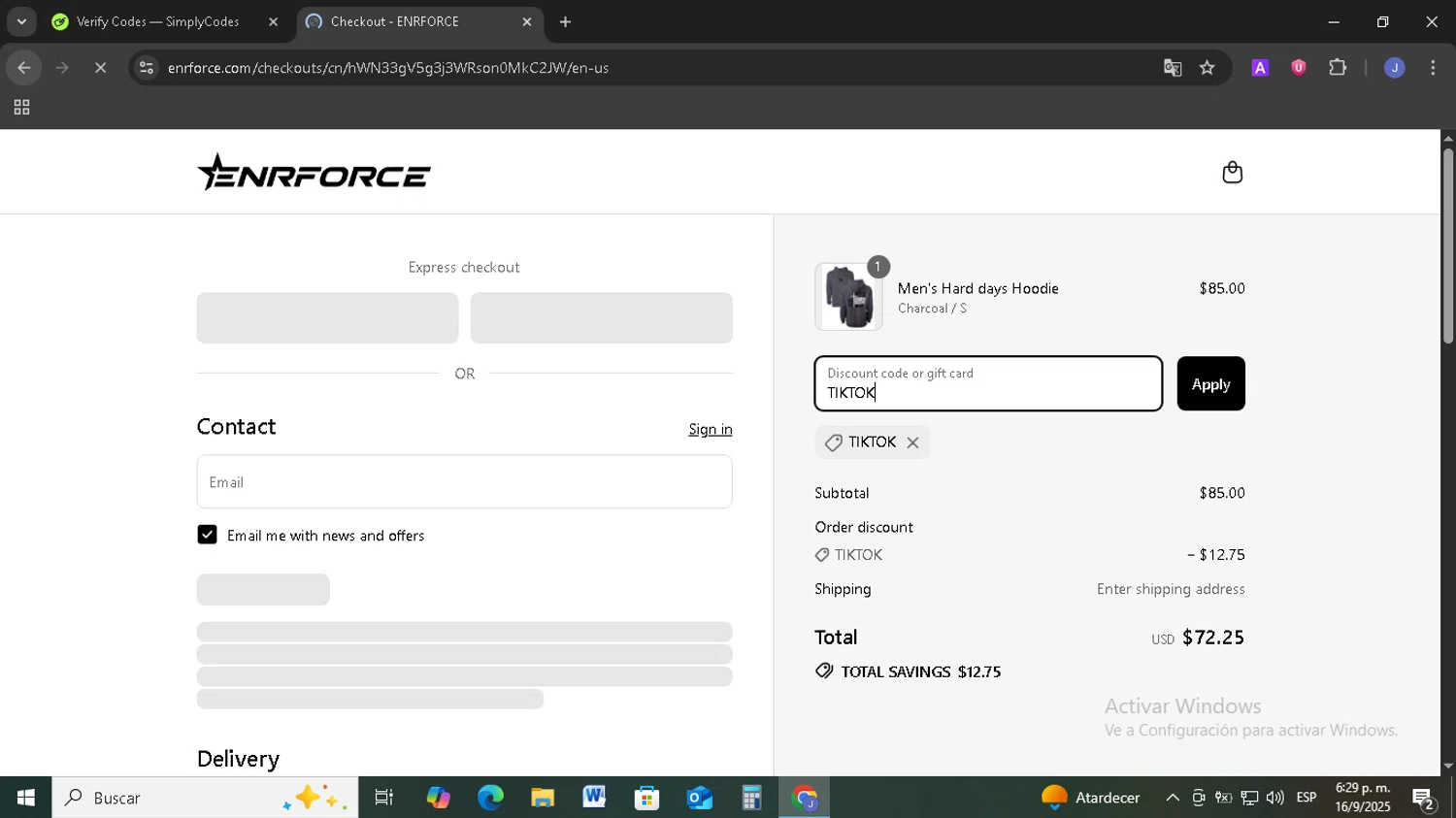Open Task View on taskbar
This screenshot has height=818, width=1456.
(x=384, y=798)
